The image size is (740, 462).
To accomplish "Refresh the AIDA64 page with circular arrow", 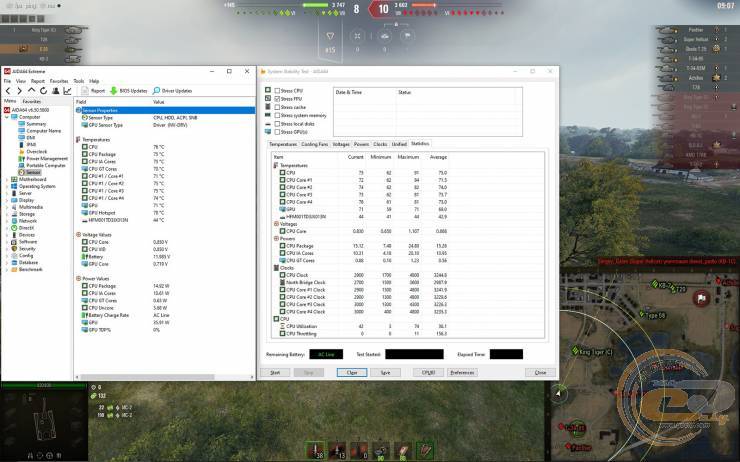I will [x=43, y=91].
